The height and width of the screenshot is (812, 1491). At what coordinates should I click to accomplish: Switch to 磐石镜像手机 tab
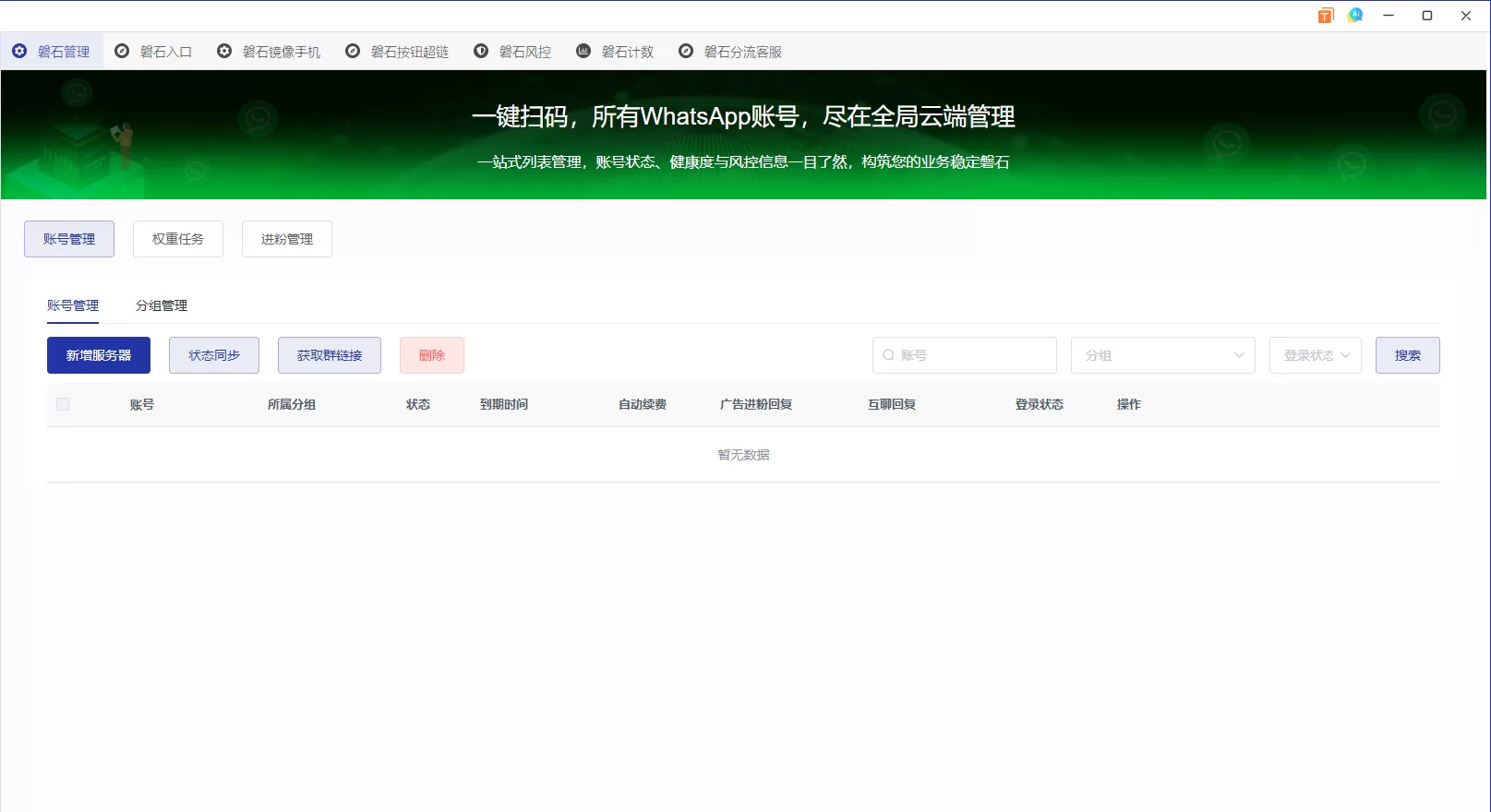[269, 52]
